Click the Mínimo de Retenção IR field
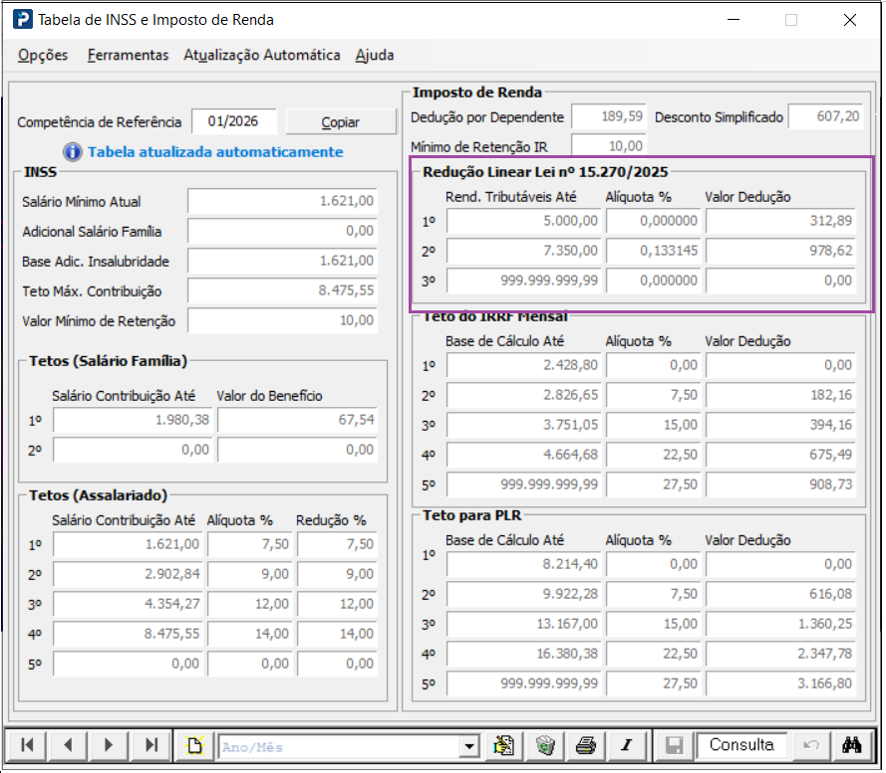Image resolution: width=886 pixels, height=773 pixels. coord(609,146)
